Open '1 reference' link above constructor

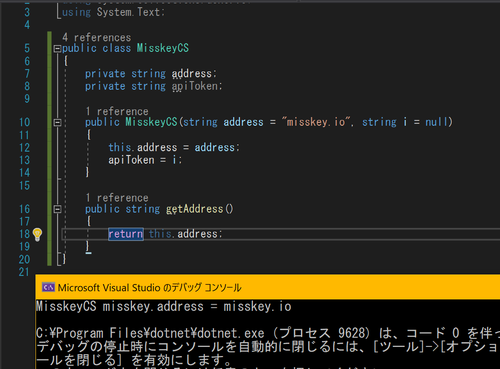tap(117, 111)
